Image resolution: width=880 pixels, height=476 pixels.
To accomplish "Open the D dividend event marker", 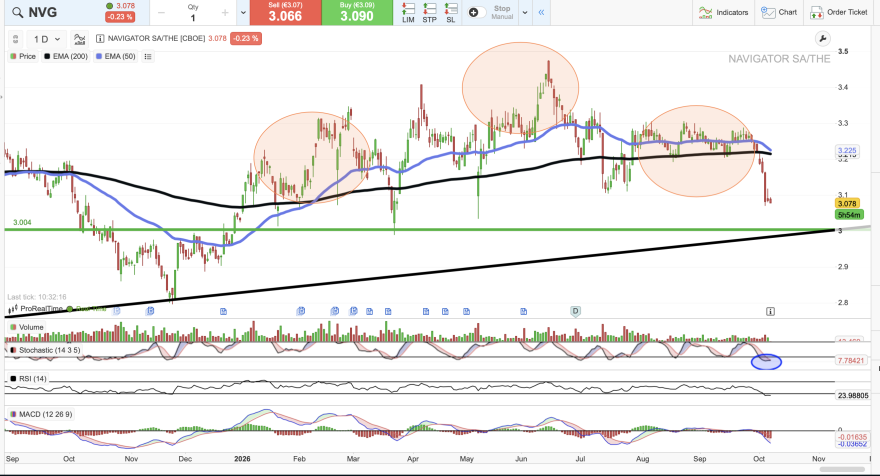I will [x=575, y=310].
